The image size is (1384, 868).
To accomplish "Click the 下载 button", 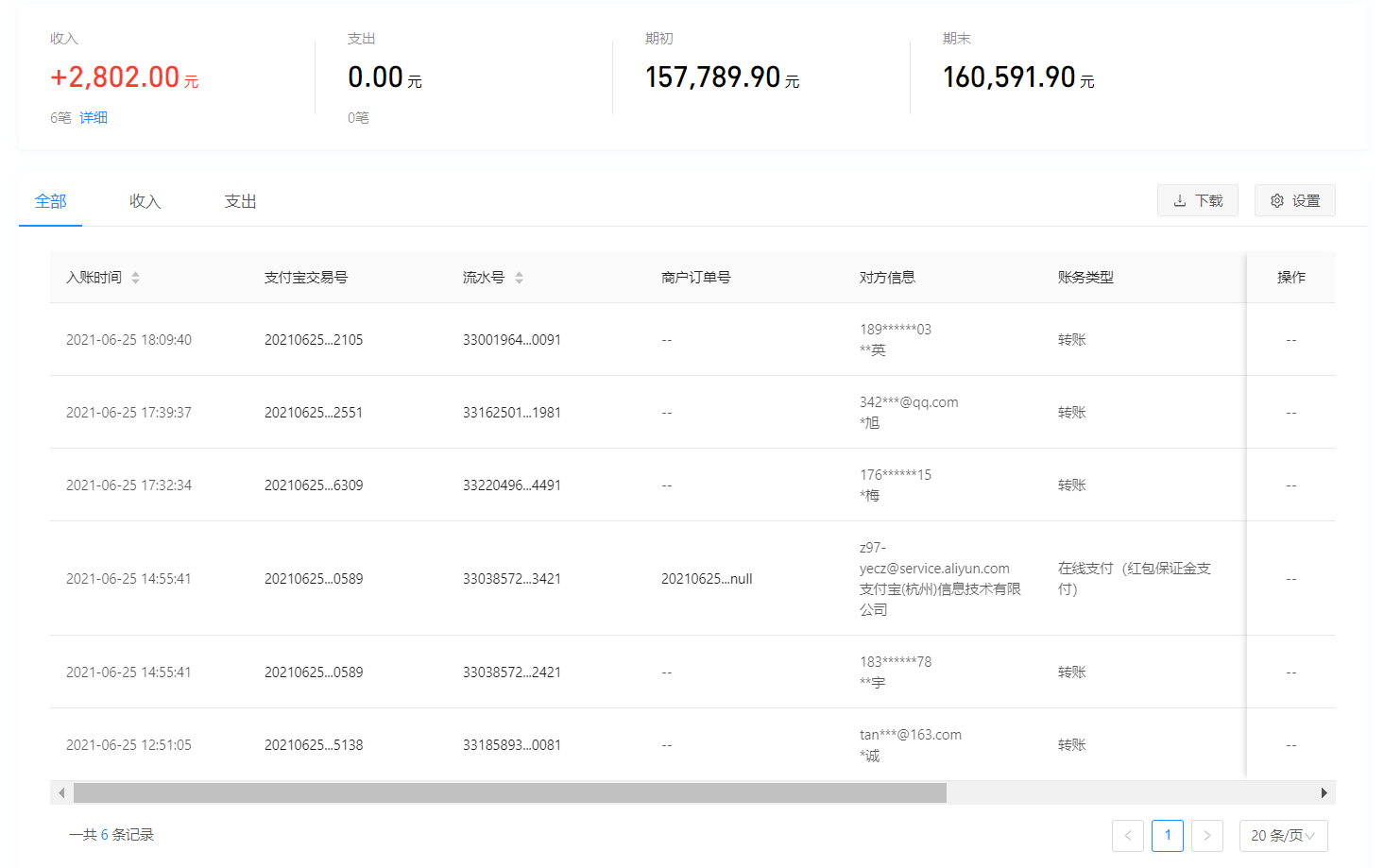I will click(x=1198, y=200).
